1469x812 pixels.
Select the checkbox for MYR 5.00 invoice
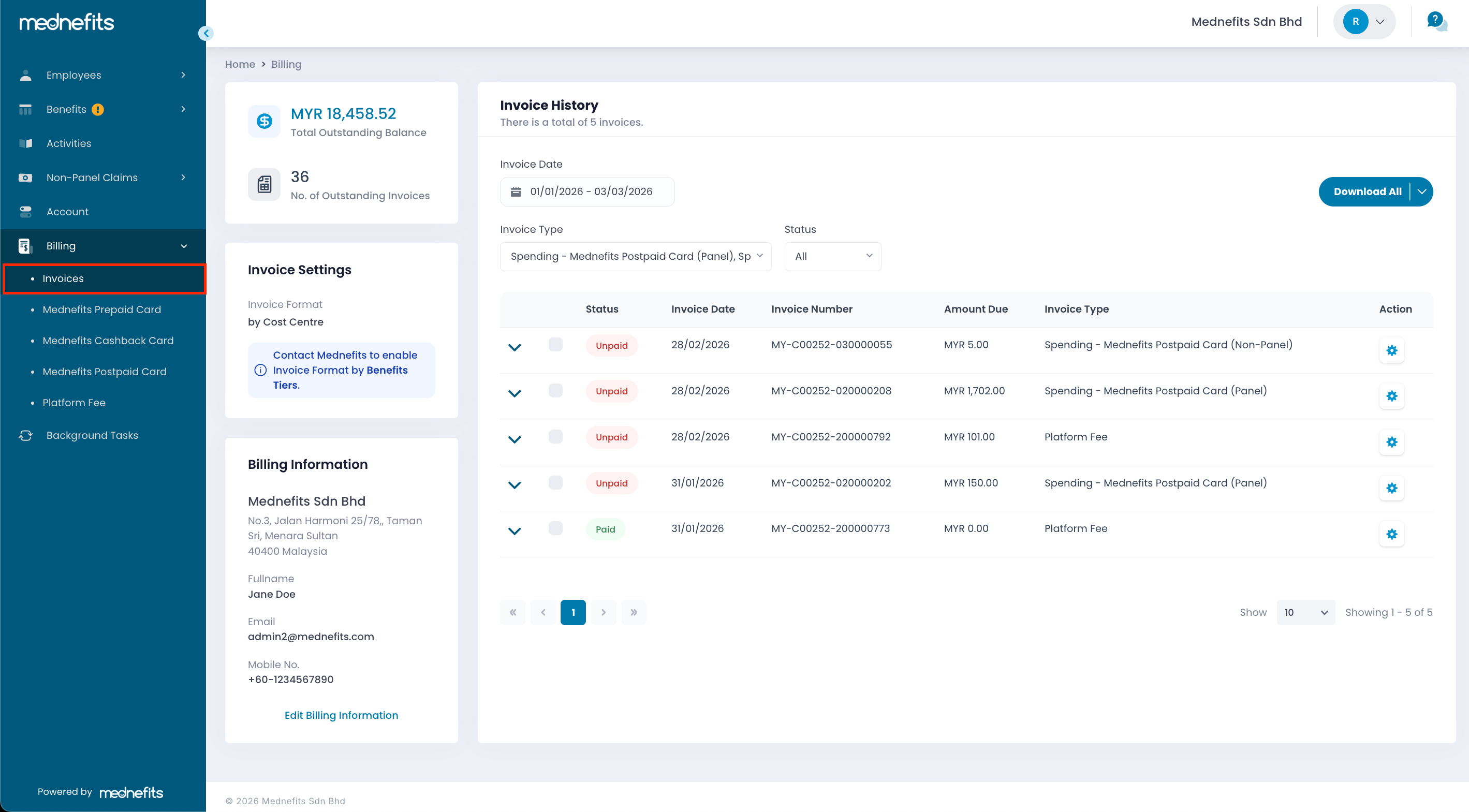click(x=555, y=345)
